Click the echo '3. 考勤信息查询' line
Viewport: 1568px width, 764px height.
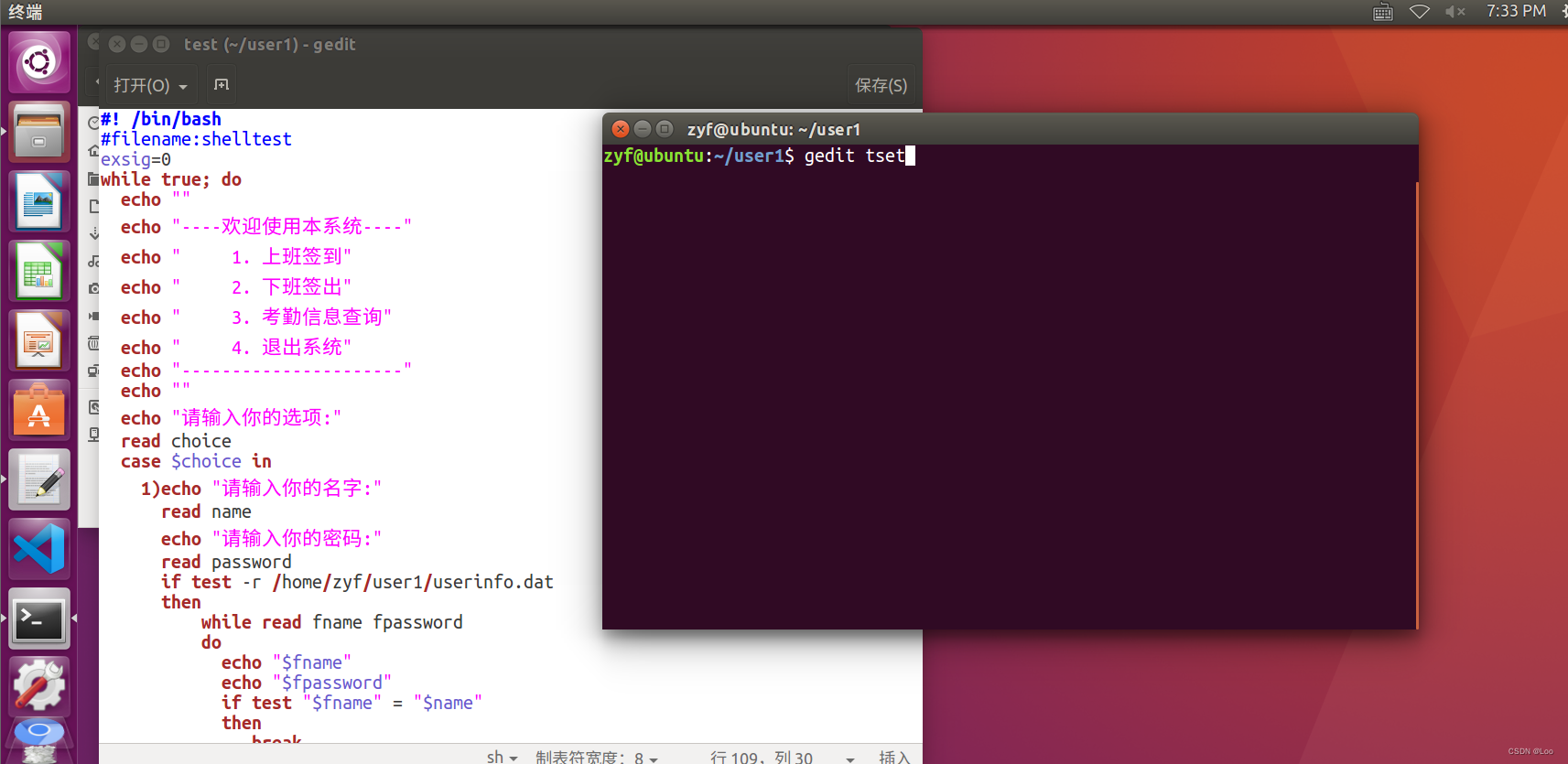pyautogui.click(x=256, y=317)
